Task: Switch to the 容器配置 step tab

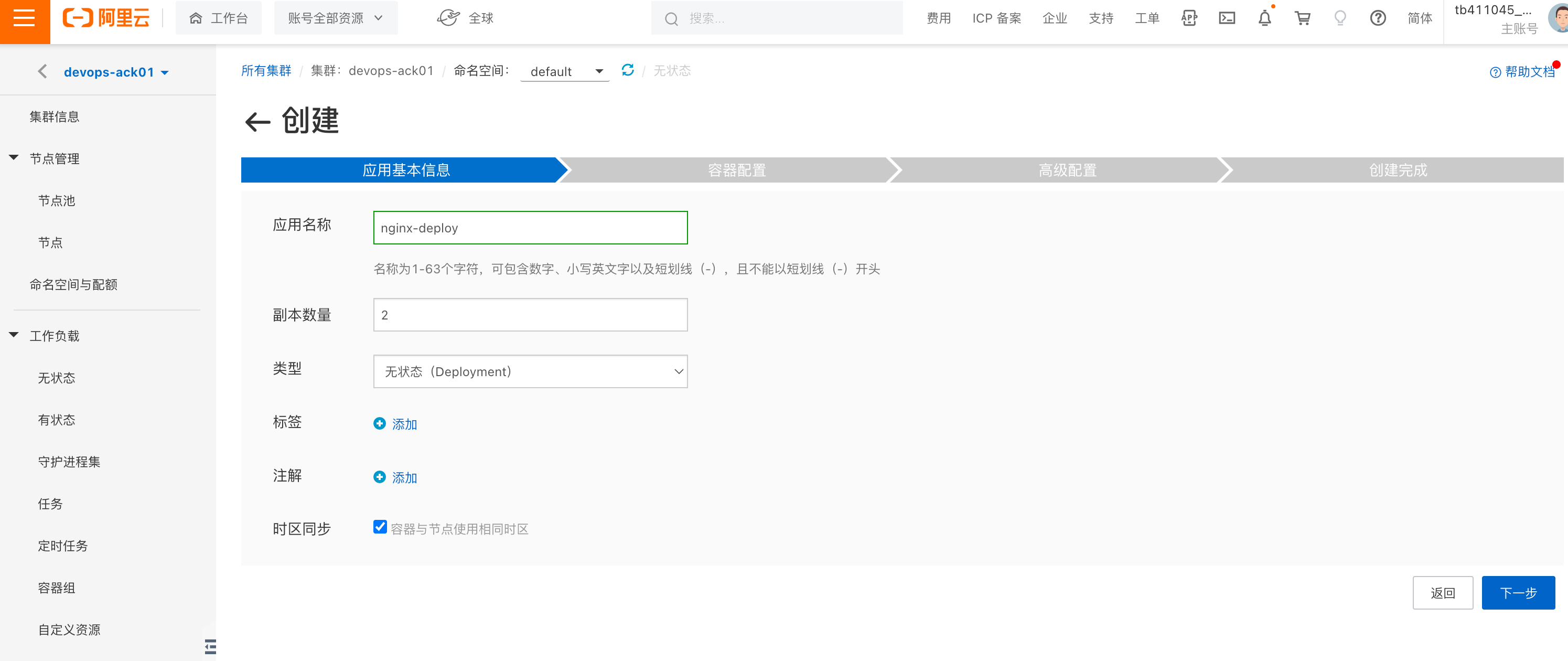Action: (736, 170)
